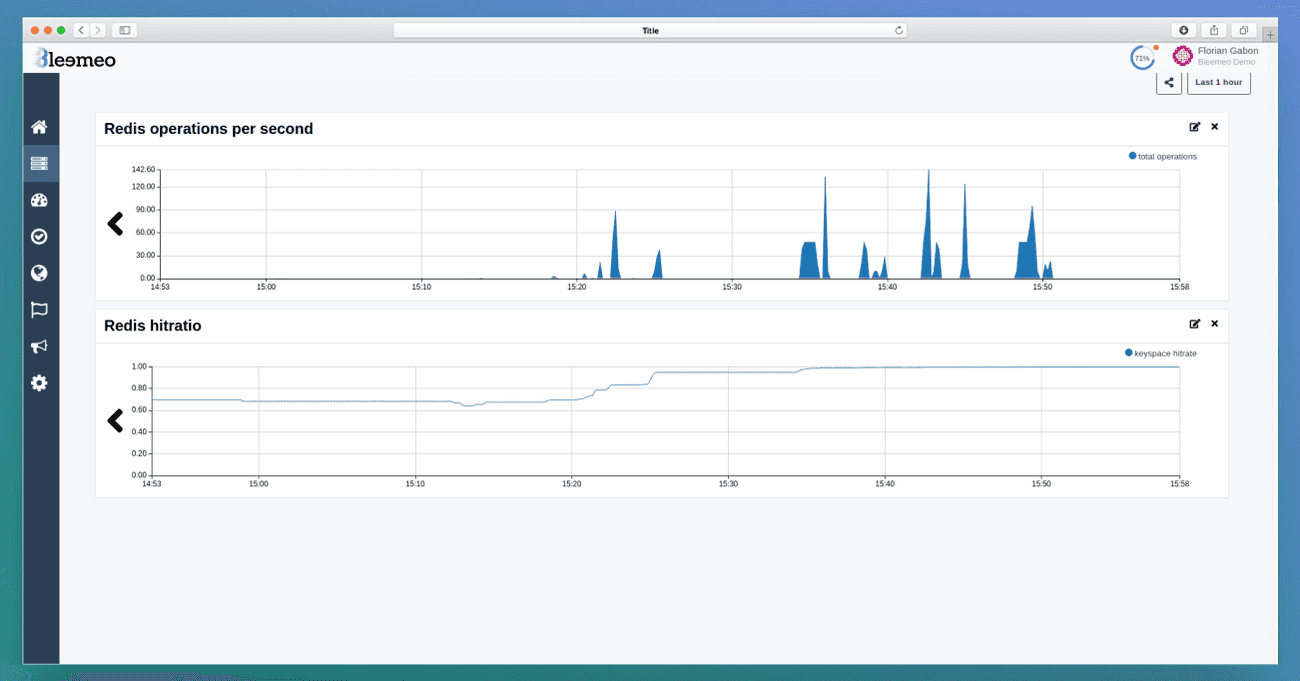The width and height of the screenshot is (1300, 681).
Task: Open the dashboards list icon in the sidebar
Action: [39, 162]
